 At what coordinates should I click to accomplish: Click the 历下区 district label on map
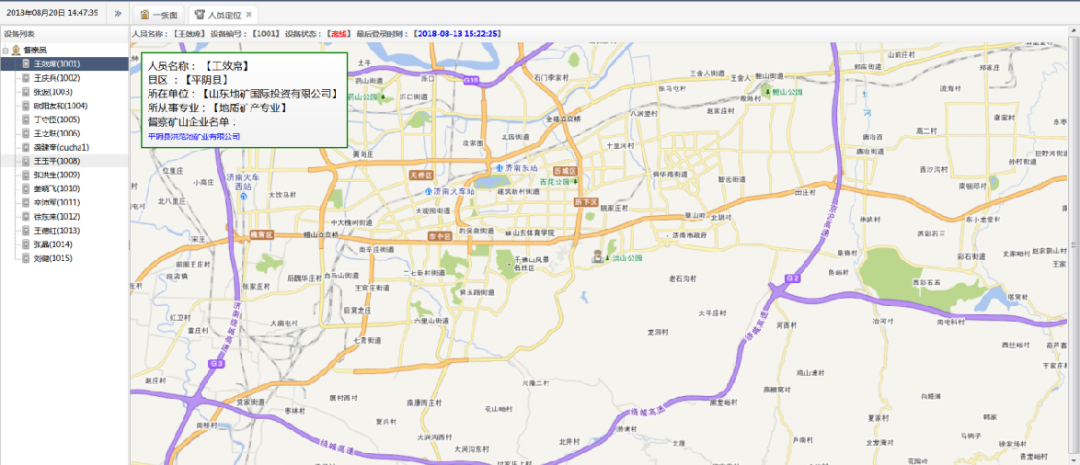584,201
